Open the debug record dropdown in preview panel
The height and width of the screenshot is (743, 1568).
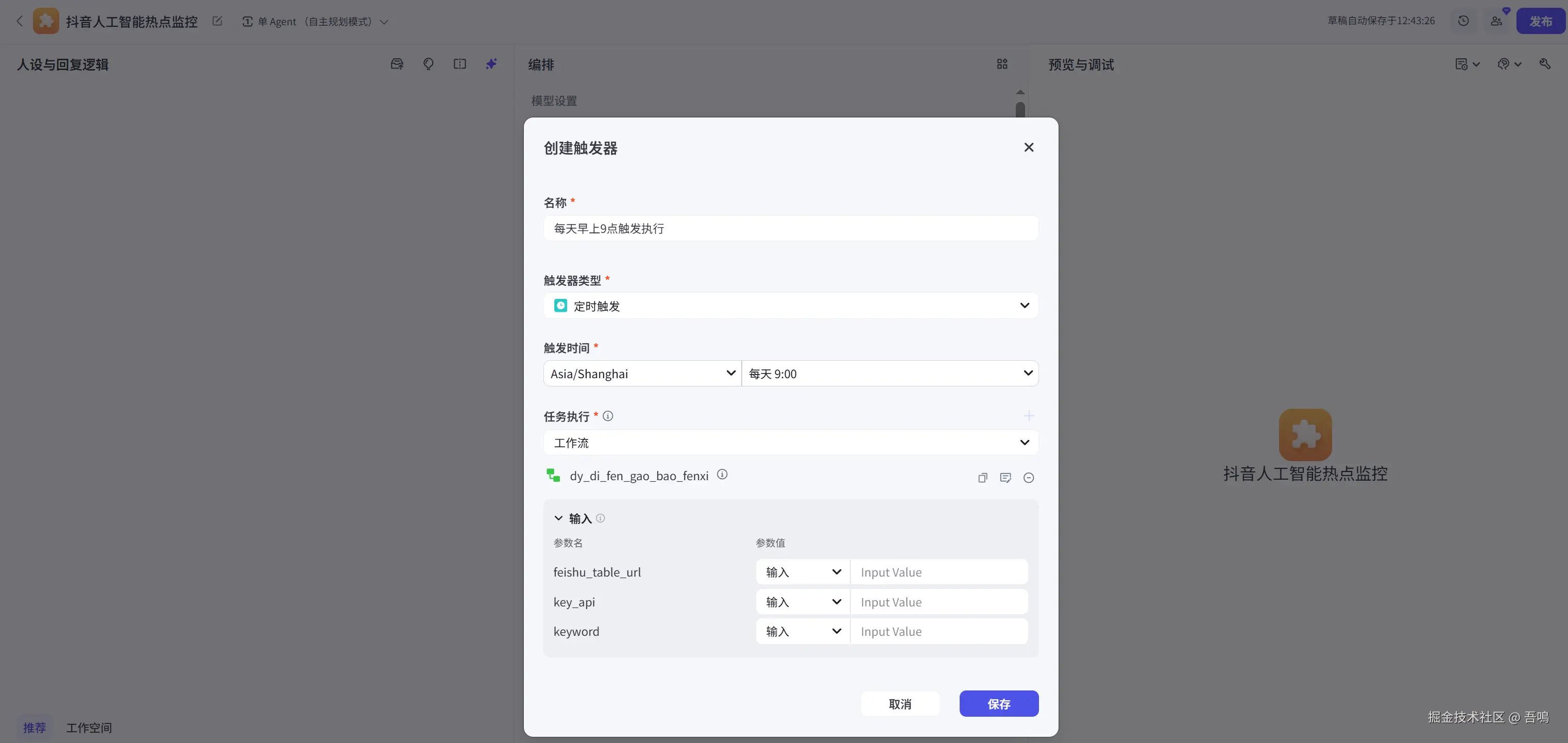(x=1467, y=64)
